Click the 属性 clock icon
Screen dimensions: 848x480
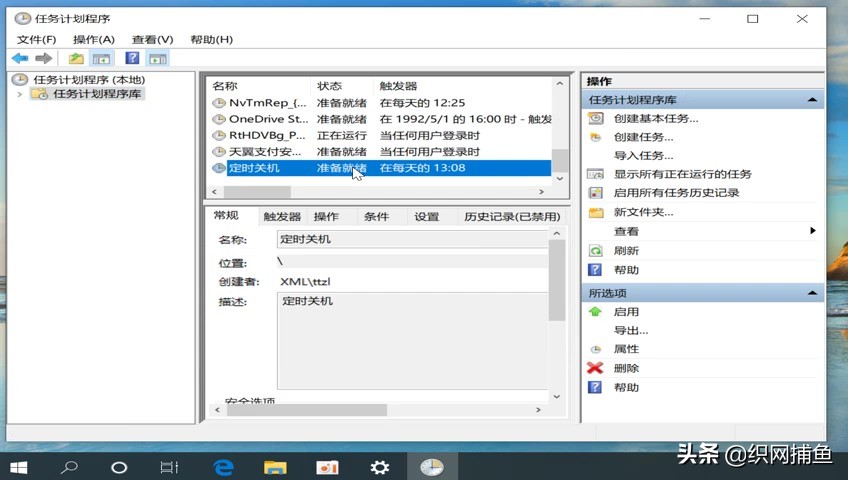coord(595,349)
